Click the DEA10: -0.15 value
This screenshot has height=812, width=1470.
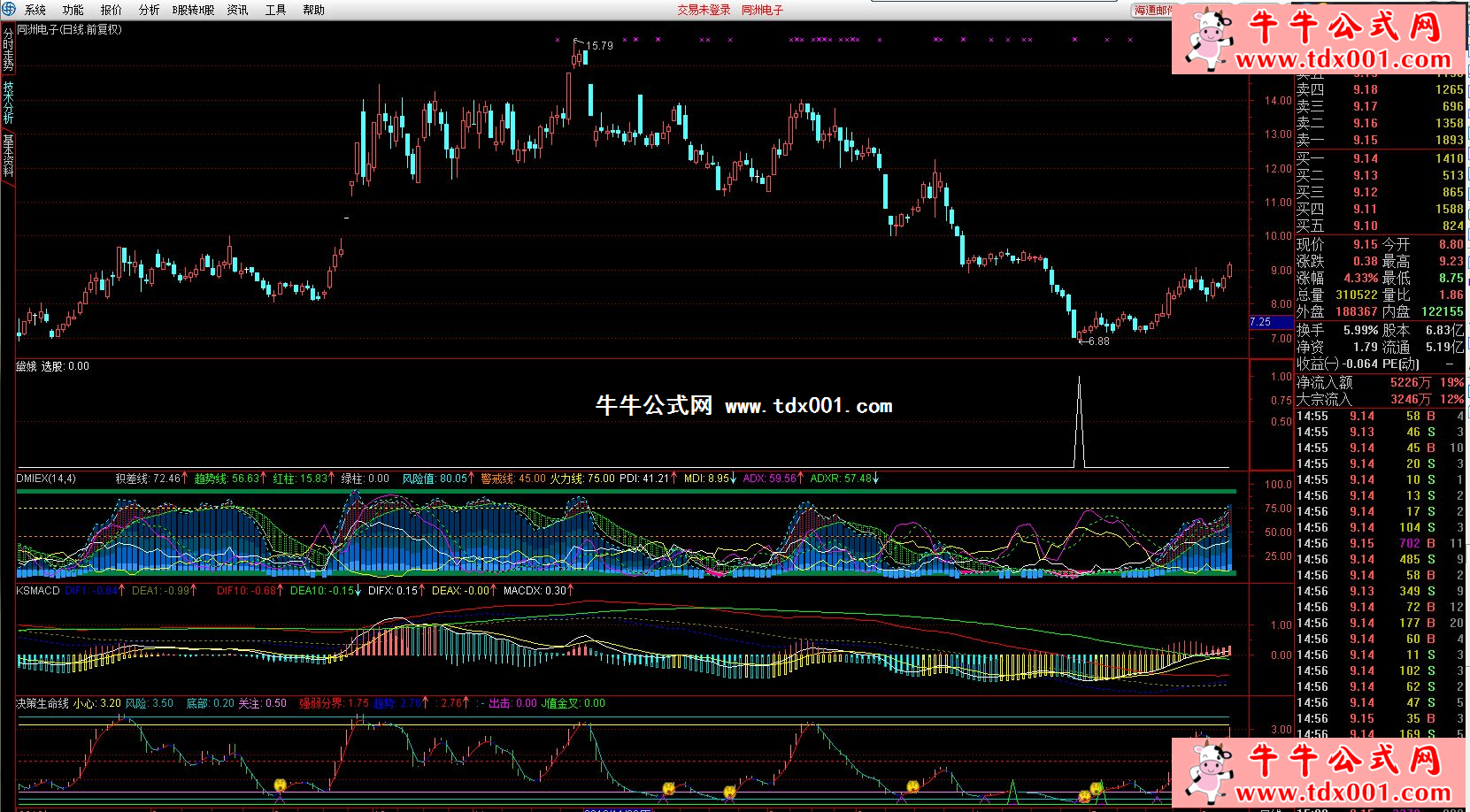coord(322,590)
